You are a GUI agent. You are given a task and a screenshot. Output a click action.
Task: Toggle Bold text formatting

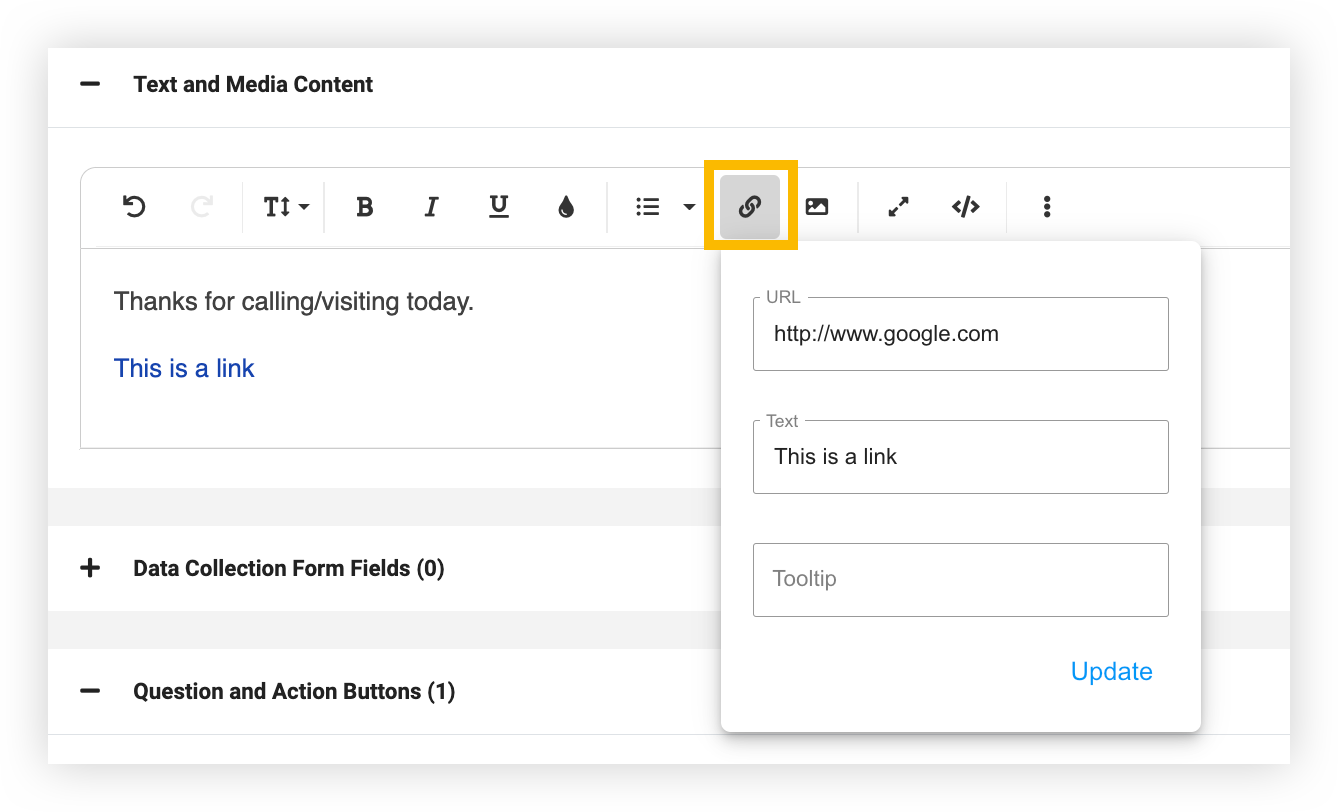pyautogui.click(x=365, y=207)
